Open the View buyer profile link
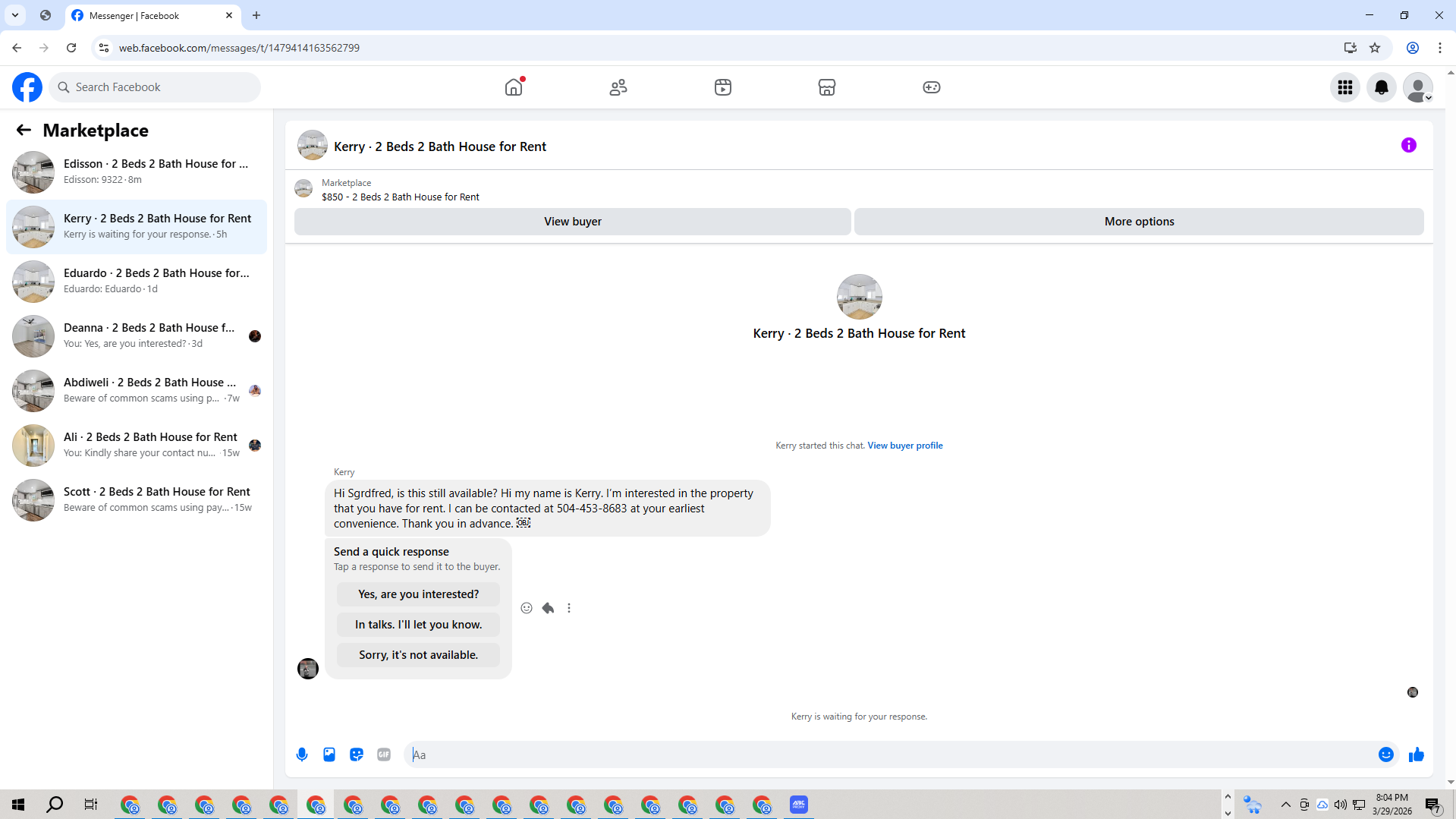 (905, 446)
